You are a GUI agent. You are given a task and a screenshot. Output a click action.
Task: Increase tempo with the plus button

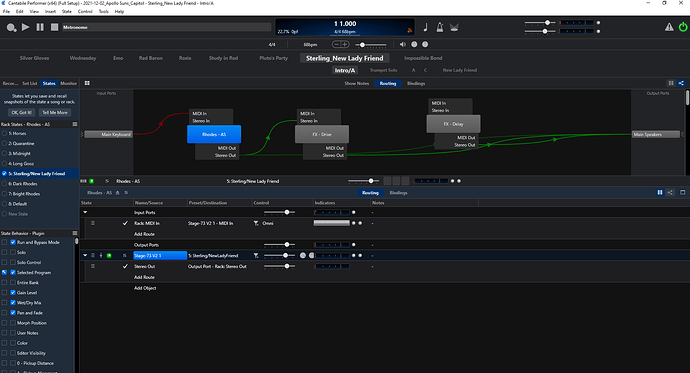(x=345, y=44)
